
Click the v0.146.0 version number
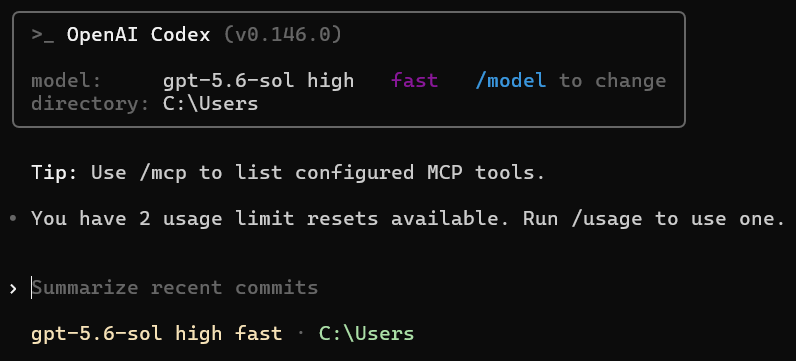click(283, 35)
